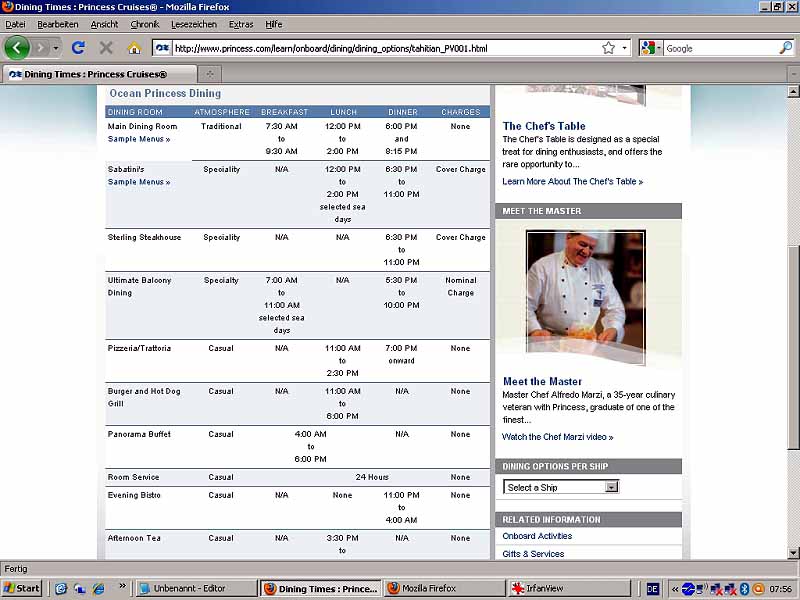The width and height of the screenshot is (800, 600).
Task: Open the Lesezeichen menu
Action: (x=194, y=24)
